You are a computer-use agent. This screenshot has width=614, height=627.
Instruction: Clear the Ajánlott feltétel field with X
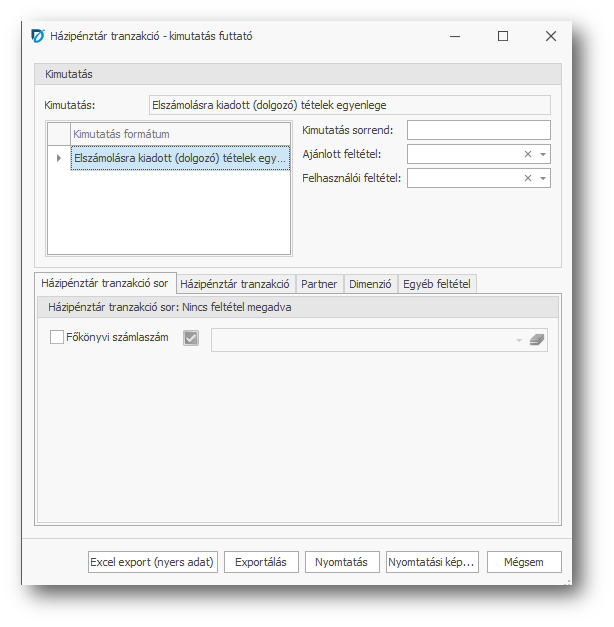(528, 154)
